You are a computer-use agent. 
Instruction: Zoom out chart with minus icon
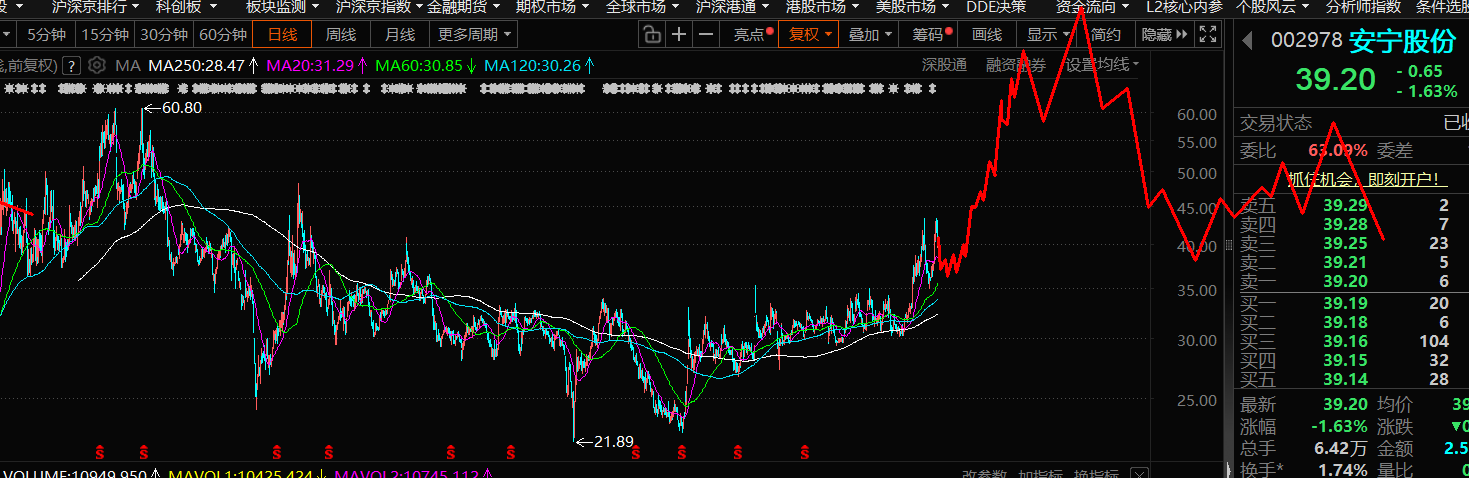click(x=706, y=35)
